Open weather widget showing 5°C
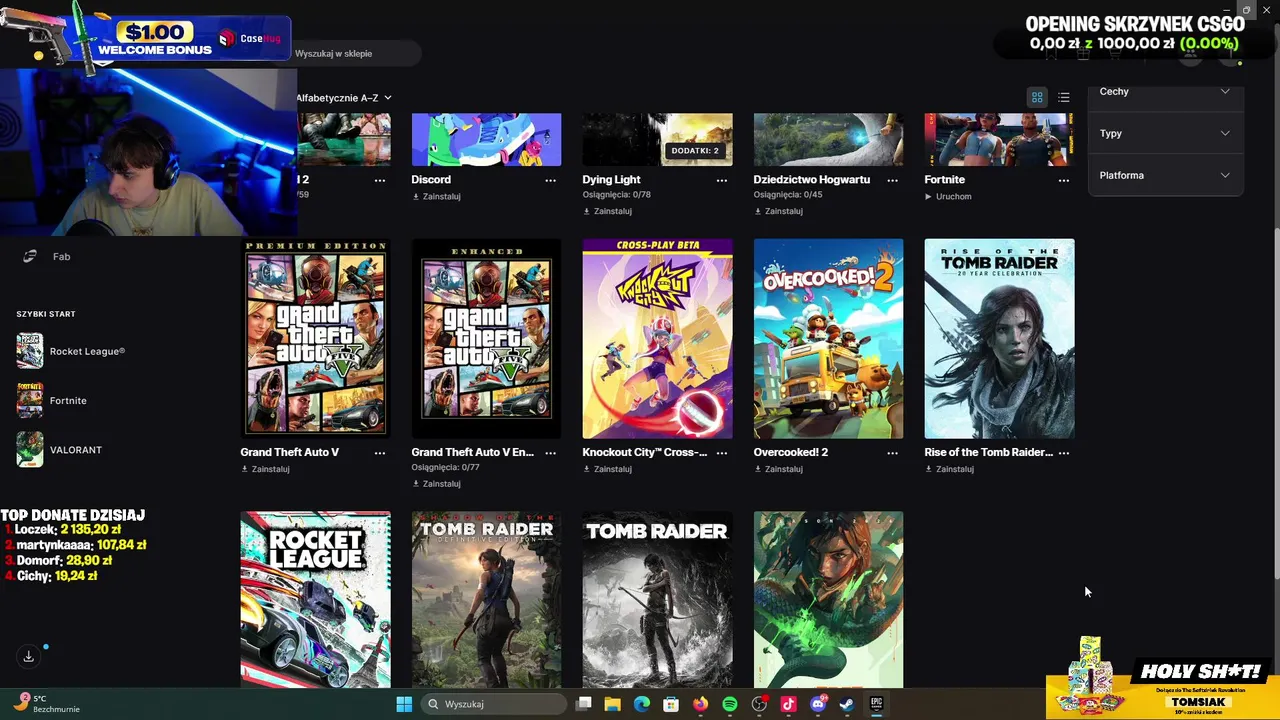This screenshot has width=1280, height=720. click(45, 704)
